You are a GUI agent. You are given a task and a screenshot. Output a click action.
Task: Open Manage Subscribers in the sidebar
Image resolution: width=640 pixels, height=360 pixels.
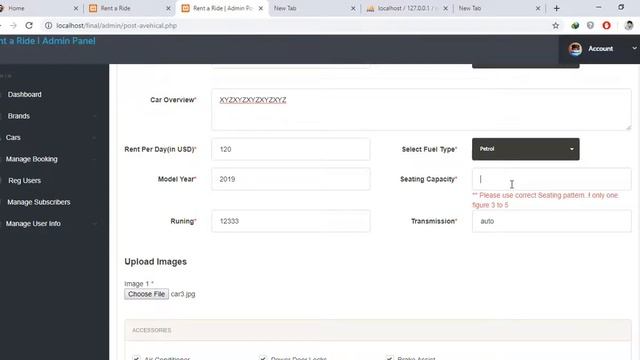(x=39, y=202)
